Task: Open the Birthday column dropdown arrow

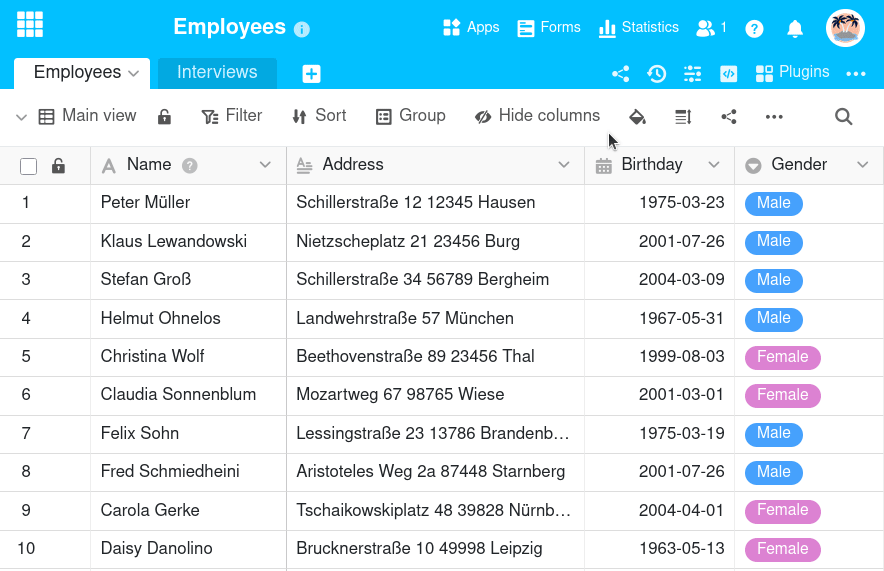Action: click(x=714, y=165)
